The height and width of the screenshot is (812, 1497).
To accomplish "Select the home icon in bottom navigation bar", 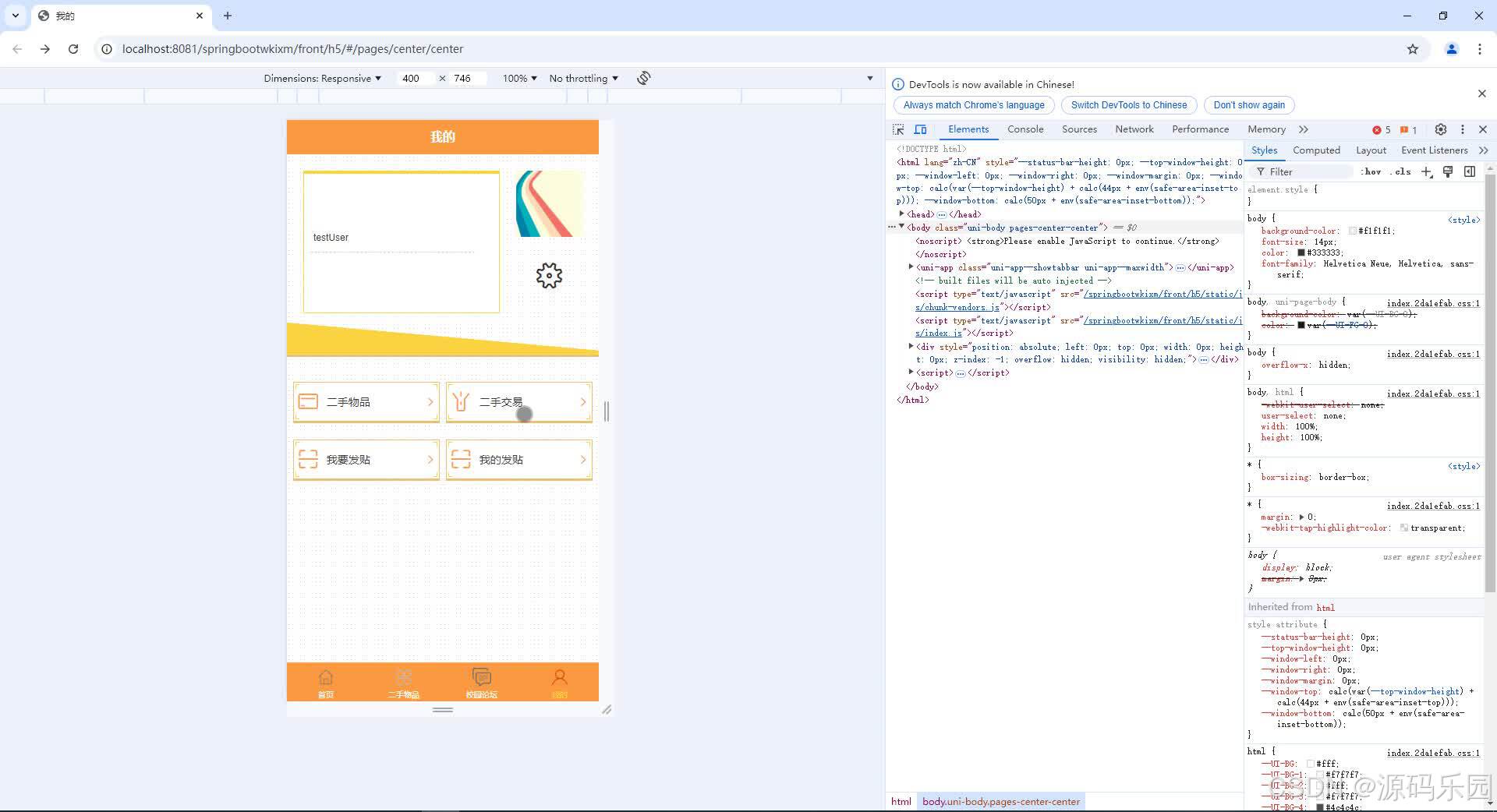I will [326, 677].
